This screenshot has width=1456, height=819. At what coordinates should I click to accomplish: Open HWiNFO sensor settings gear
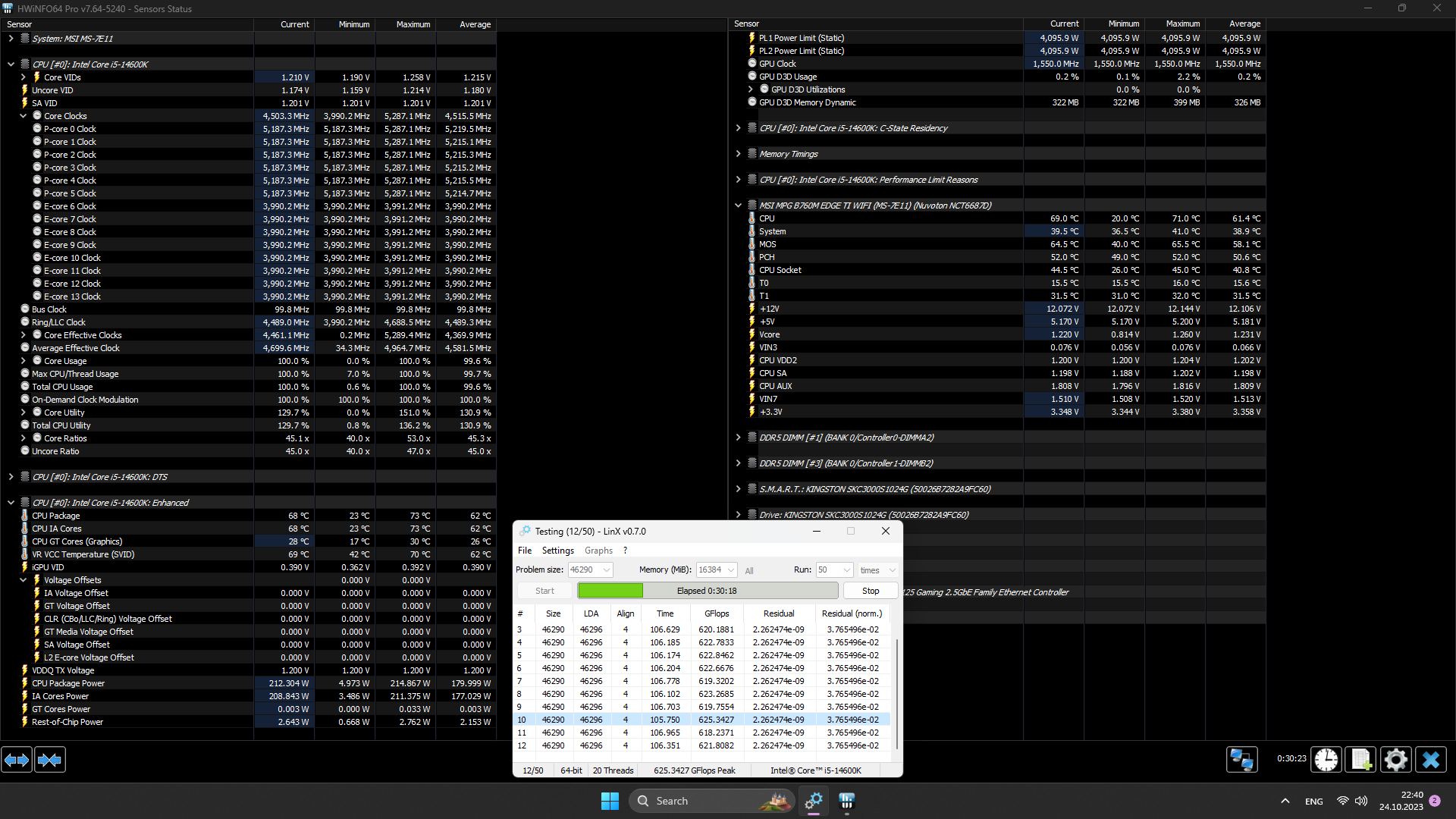pos(1395,759)
